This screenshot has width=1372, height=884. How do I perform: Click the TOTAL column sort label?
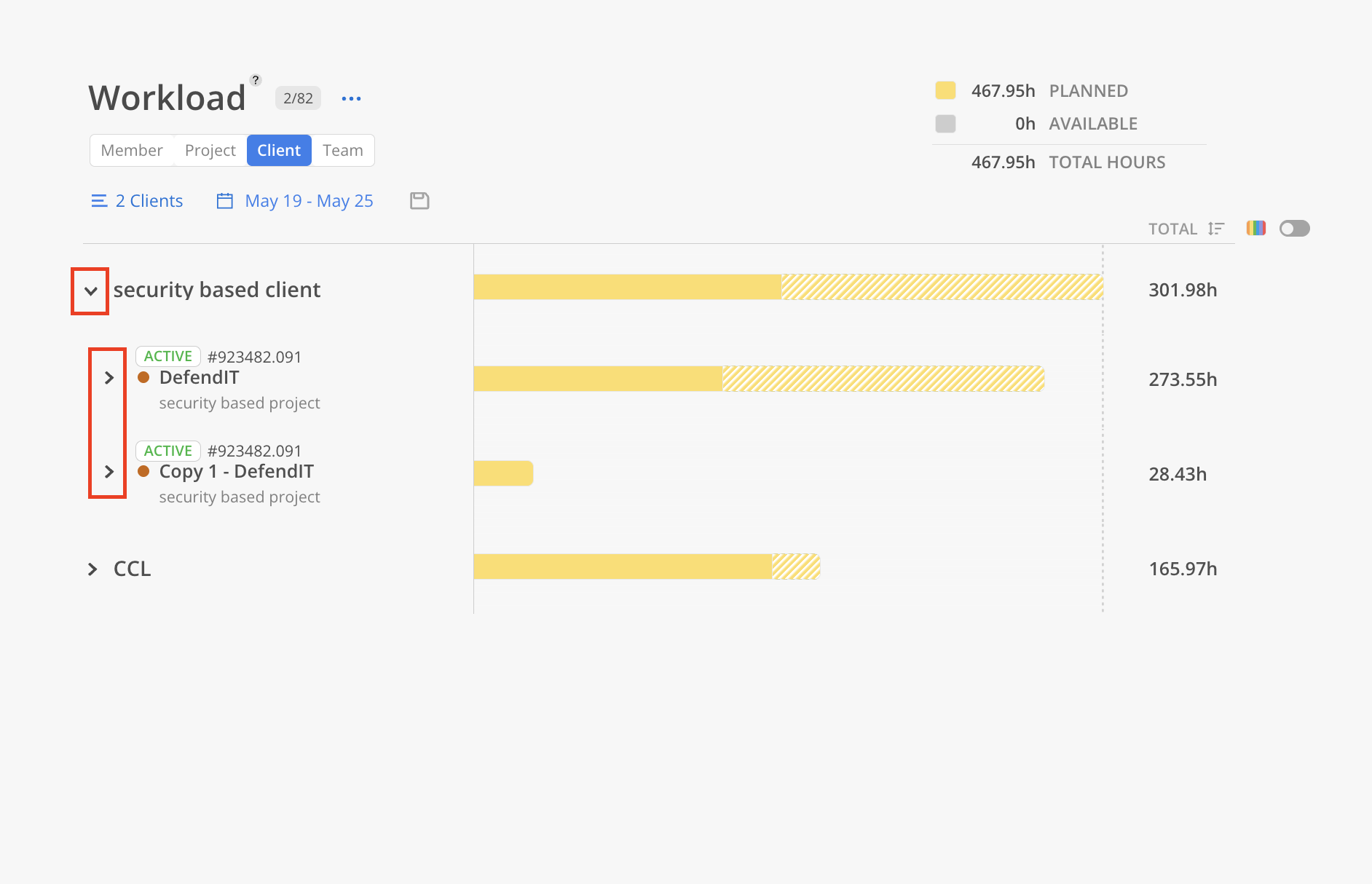1172,229
